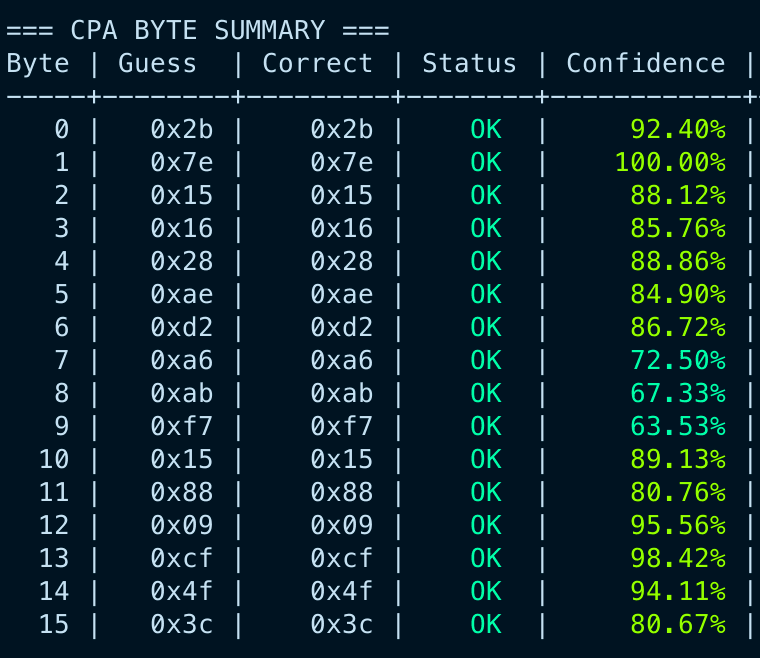Click correct value 0xa6 in byte 7 row
Image resolution: width=760 pixels, height=658 pixels.
[x=342, y=360]
